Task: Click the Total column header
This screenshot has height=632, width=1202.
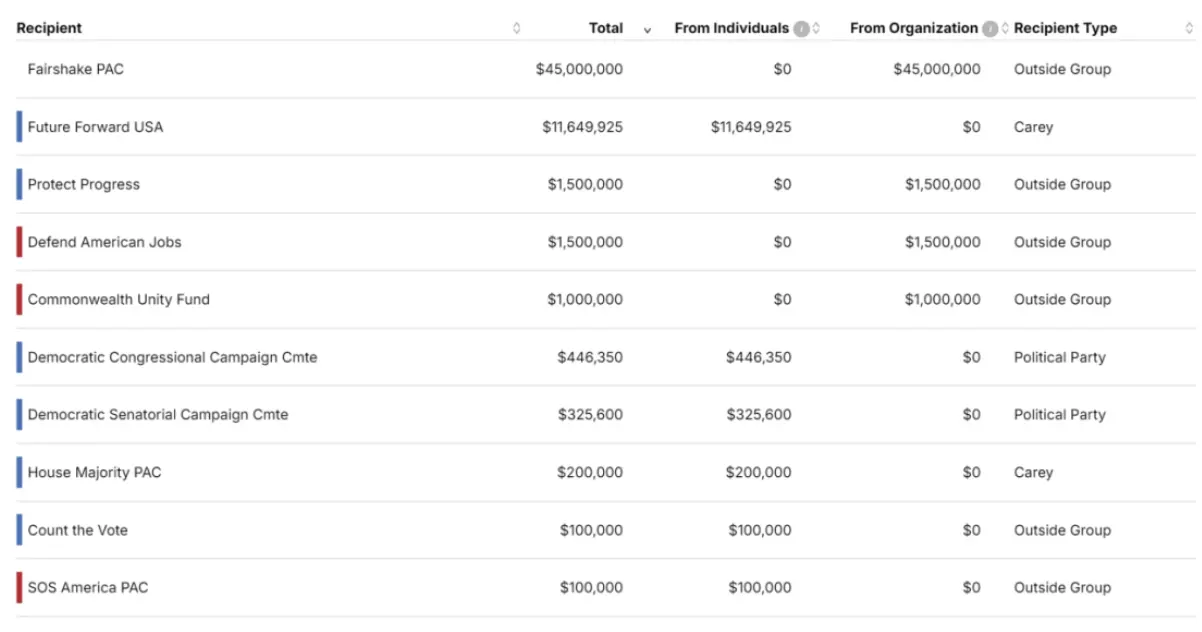Action: (605, 28)
